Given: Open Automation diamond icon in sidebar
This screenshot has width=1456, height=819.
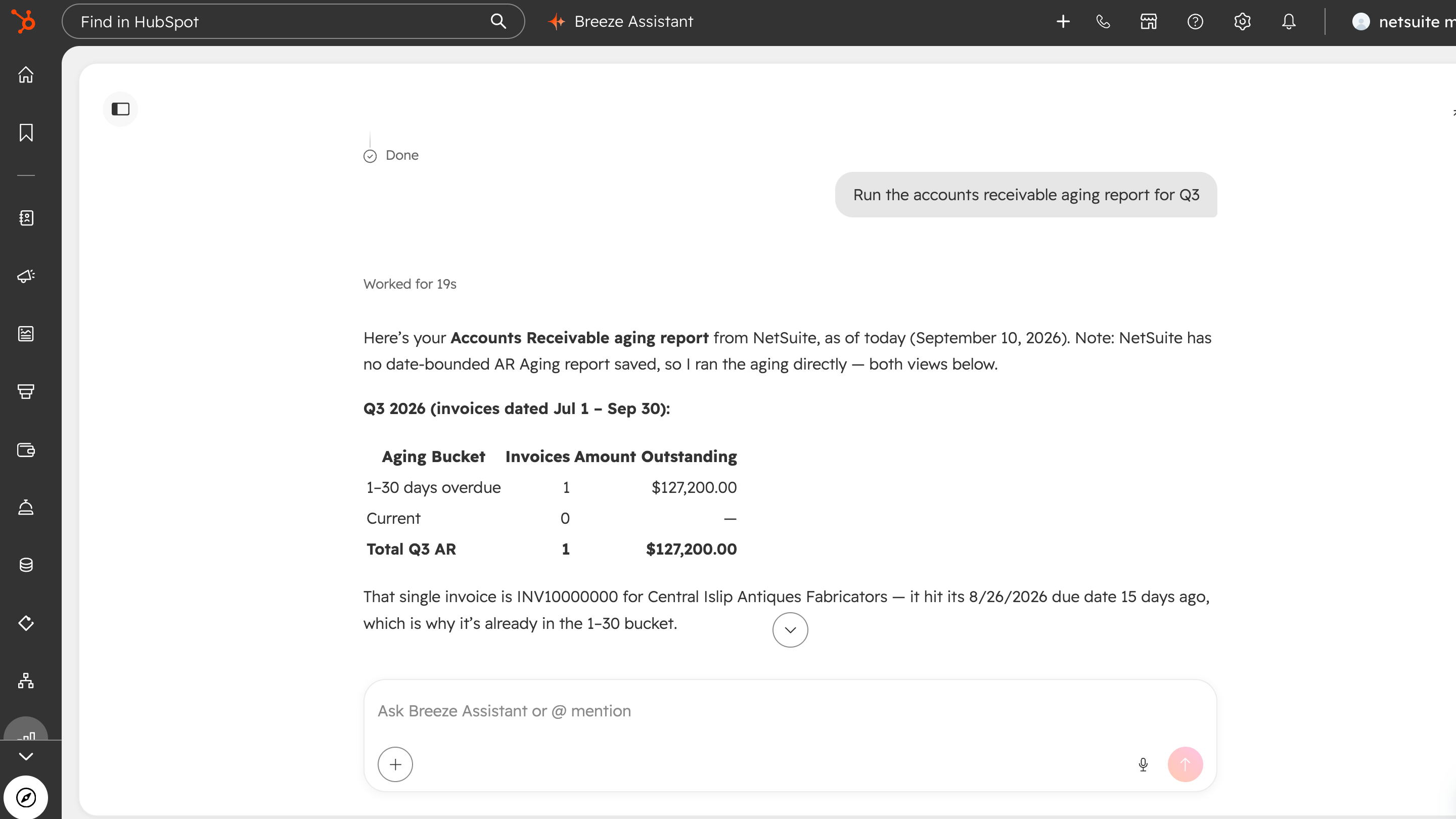Looking at the screenshot, I should pos(26,623).
